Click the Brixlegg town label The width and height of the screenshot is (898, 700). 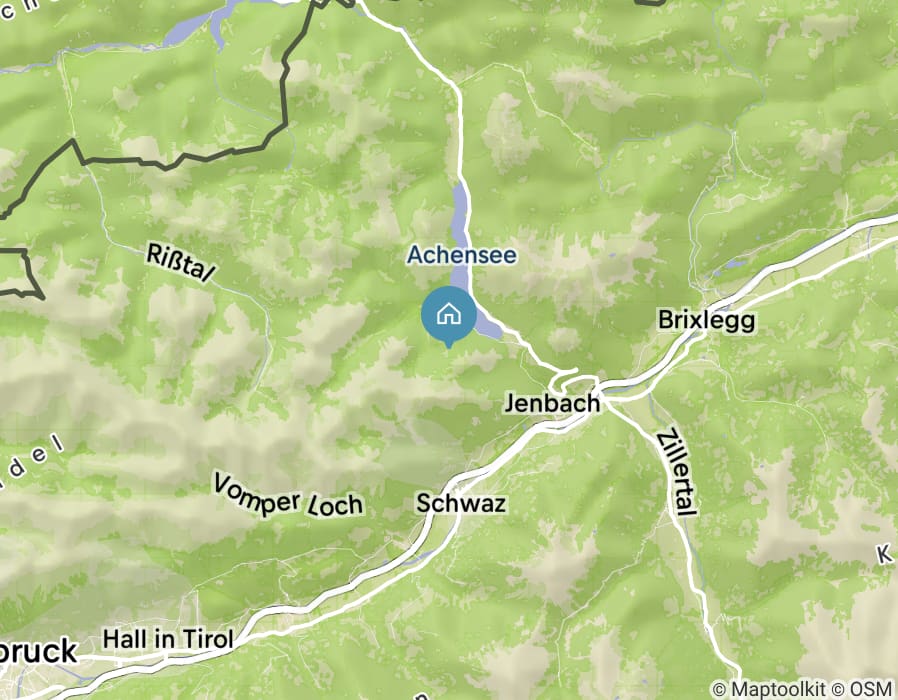click(706, 320)
